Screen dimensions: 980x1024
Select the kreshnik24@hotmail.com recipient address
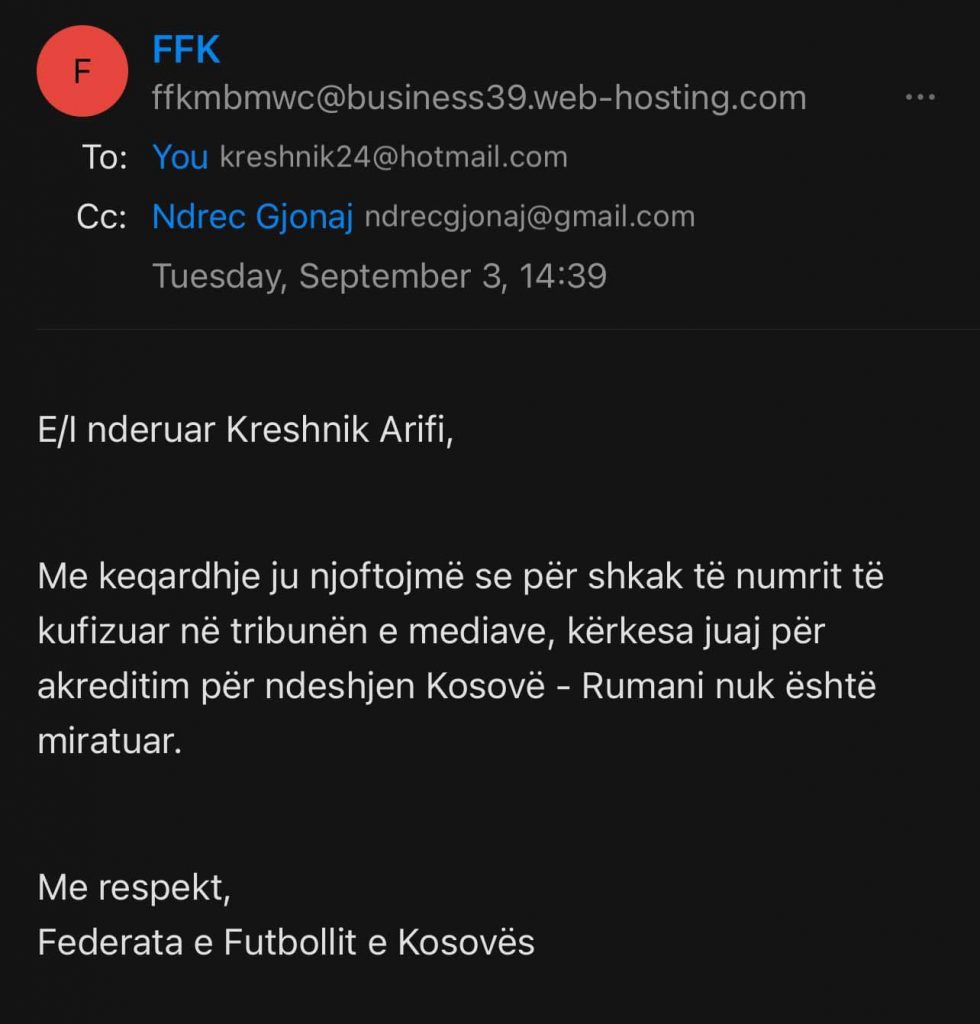click(394, 157)
